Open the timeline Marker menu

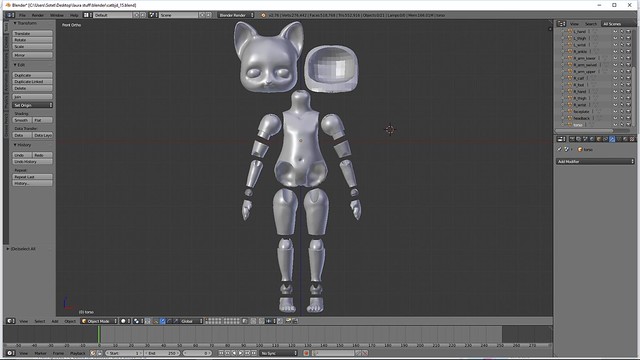coord(40,353)
